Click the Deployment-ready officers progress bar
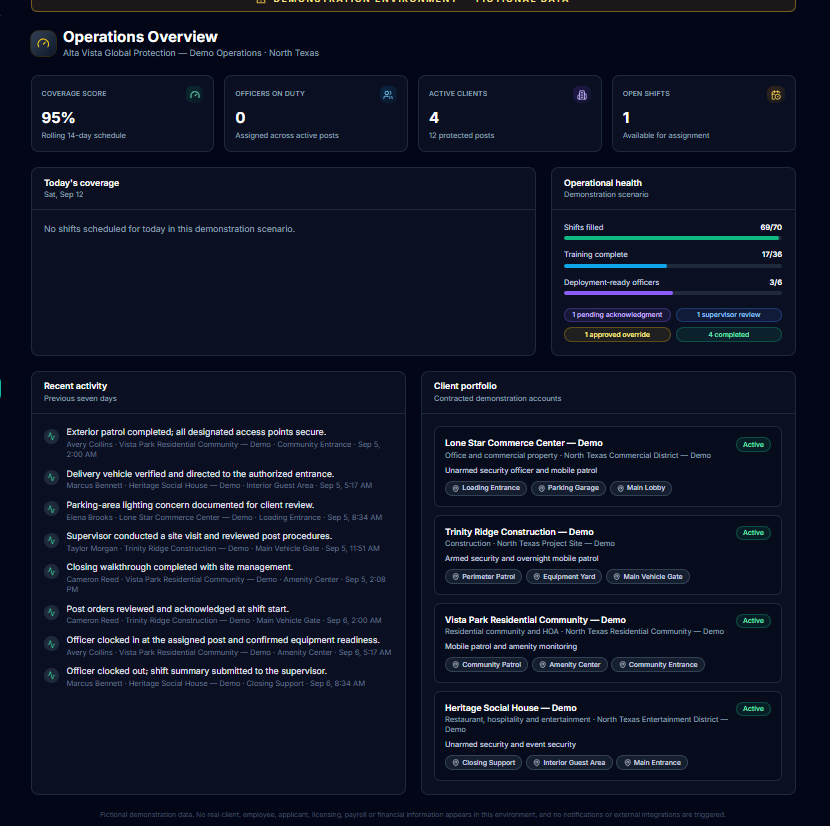830x826 pixels. [x=673, y=293]
